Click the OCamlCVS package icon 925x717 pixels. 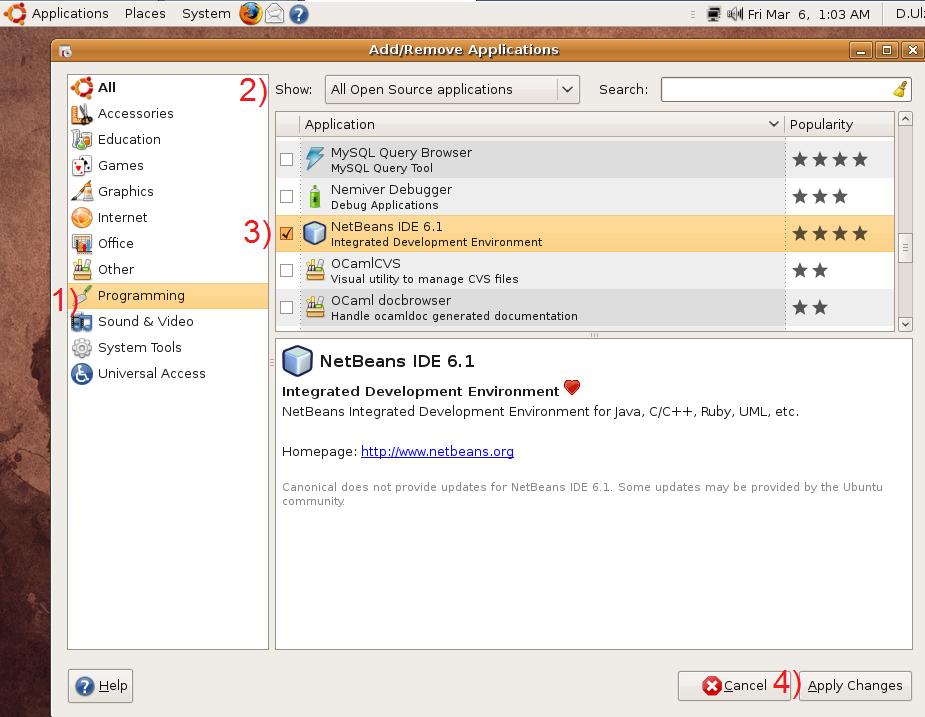coord(315,270)
